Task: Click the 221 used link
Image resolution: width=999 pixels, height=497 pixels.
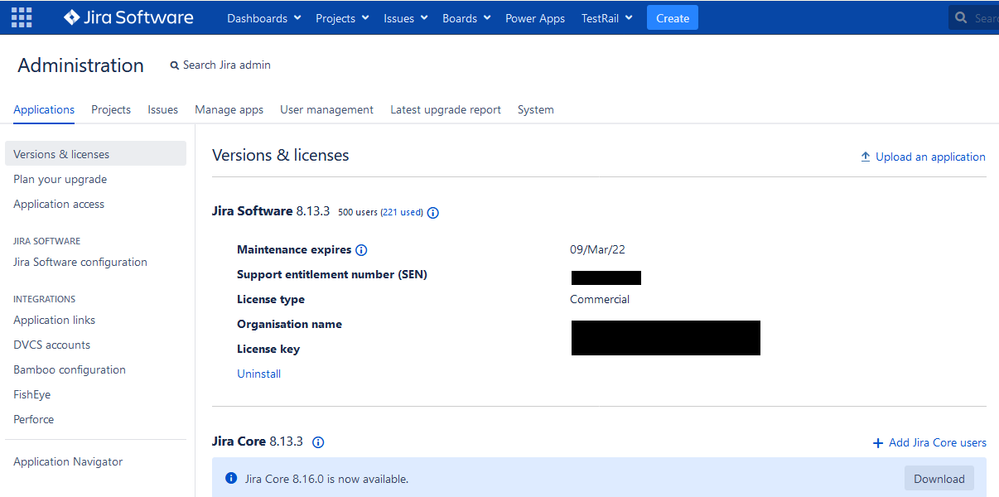Action: pyautogui.click(x=402, y=213)
